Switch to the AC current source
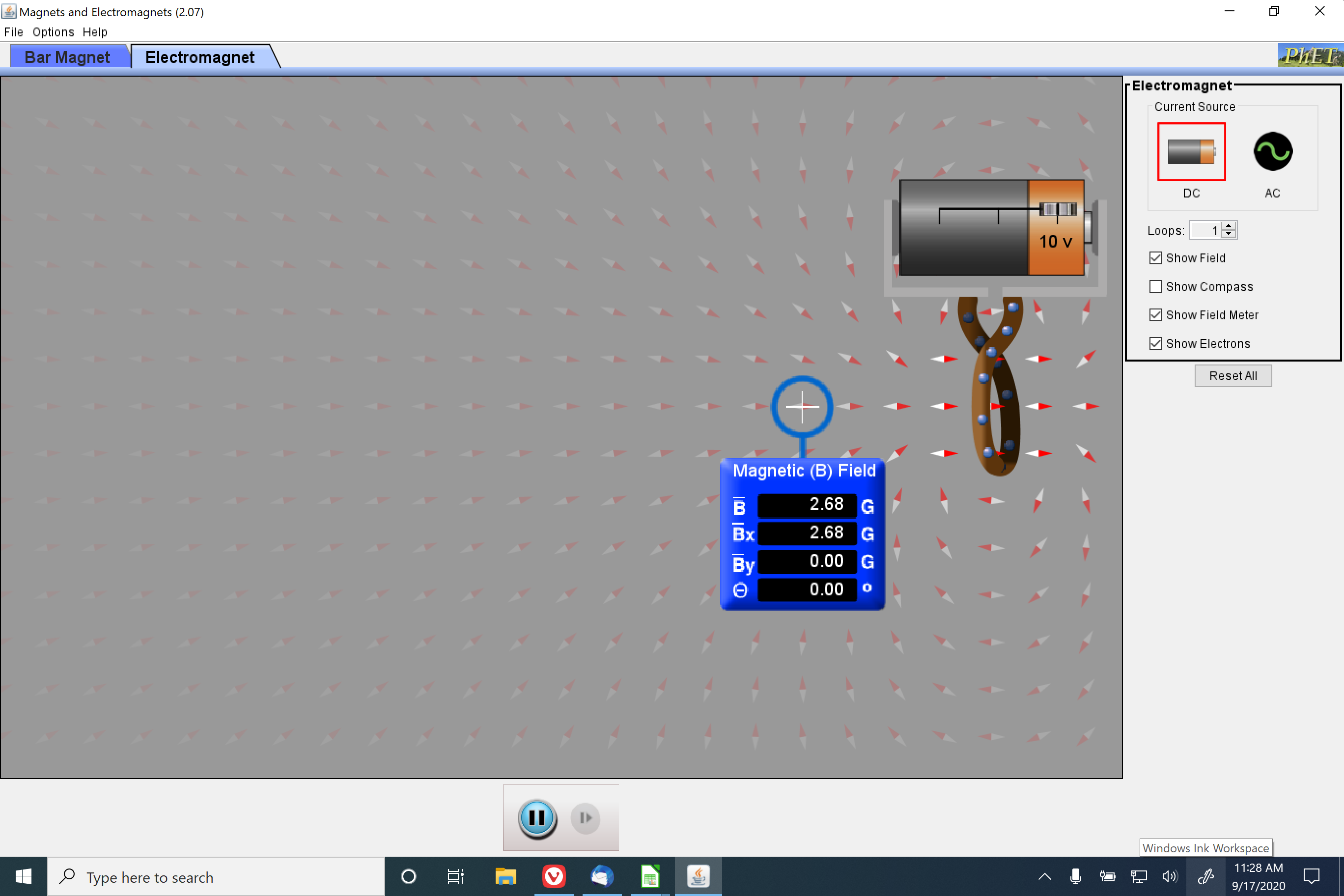The width and height of the screenshot is (1344, 896). 1273,151
